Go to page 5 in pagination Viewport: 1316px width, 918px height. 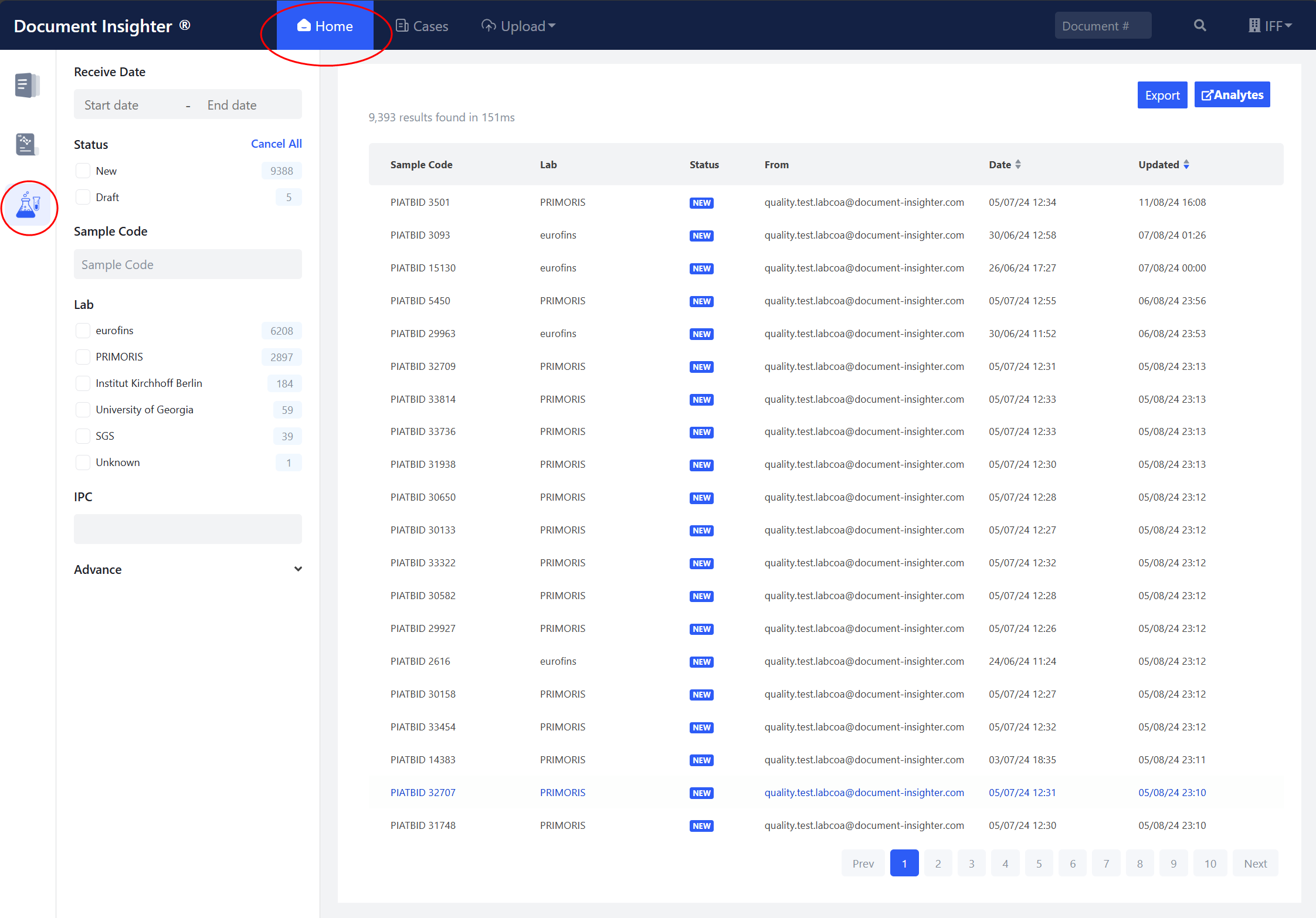tap(1039, 863)
